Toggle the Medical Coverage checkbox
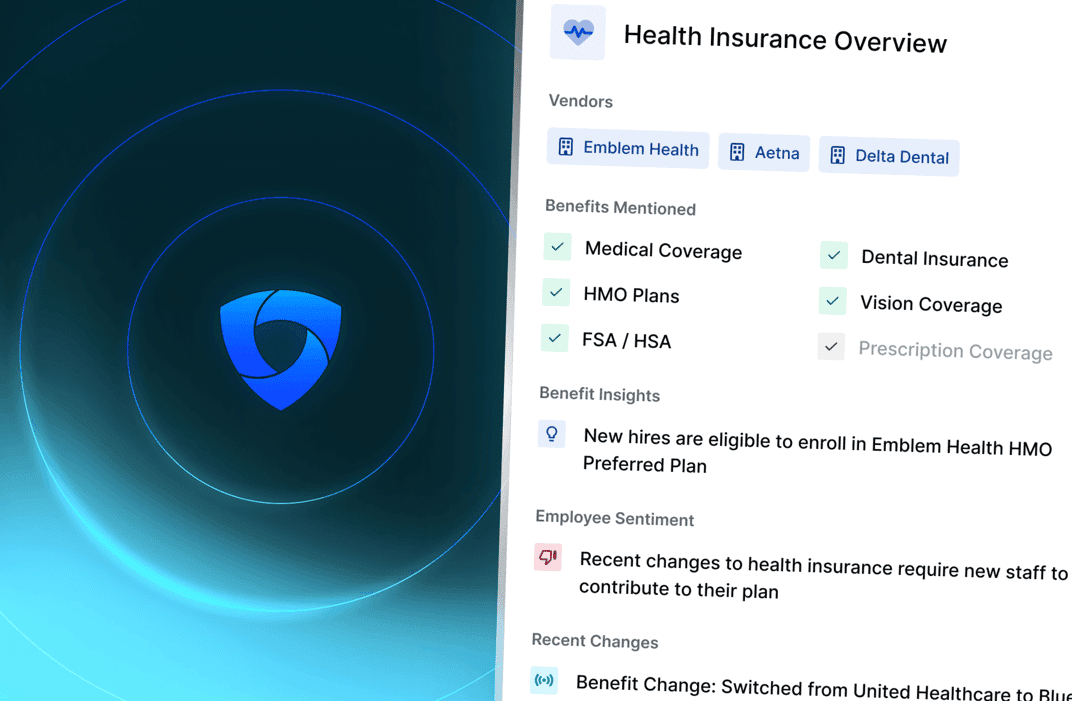This screenshot has width=1072, height=701. pyautogui.click(x=557, y=246)
